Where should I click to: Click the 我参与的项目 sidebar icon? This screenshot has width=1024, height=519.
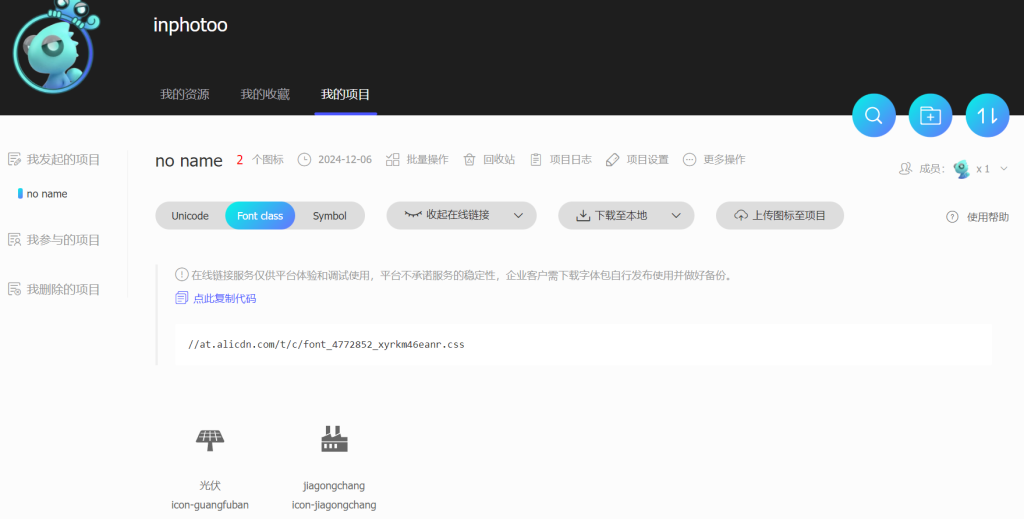coord(14,240)
